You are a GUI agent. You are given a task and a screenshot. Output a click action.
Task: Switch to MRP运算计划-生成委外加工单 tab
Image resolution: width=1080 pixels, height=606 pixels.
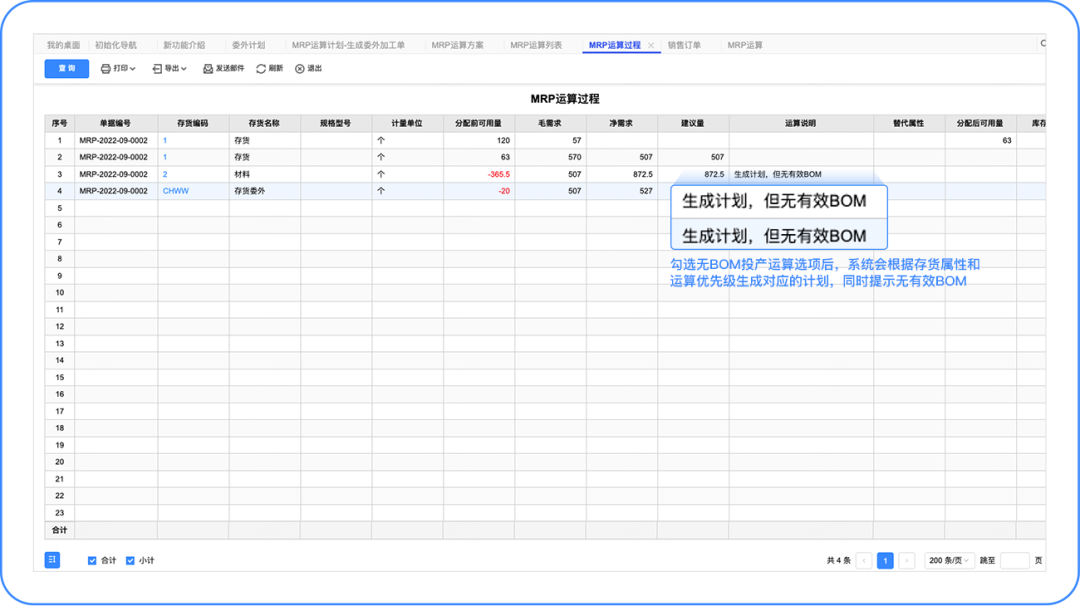(348, 45)
